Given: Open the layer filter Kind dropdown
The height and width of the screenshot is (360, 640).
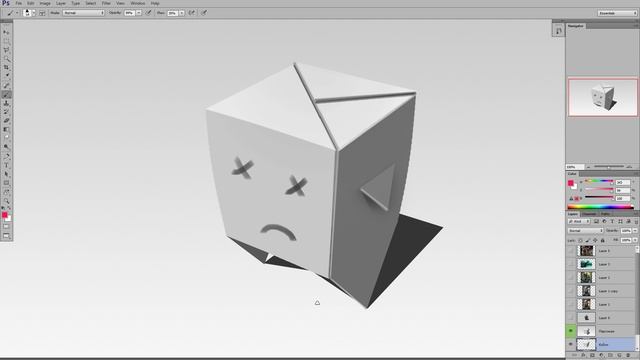Looking at the screenshot, I should pyautogui.click(x=579, y=221).
